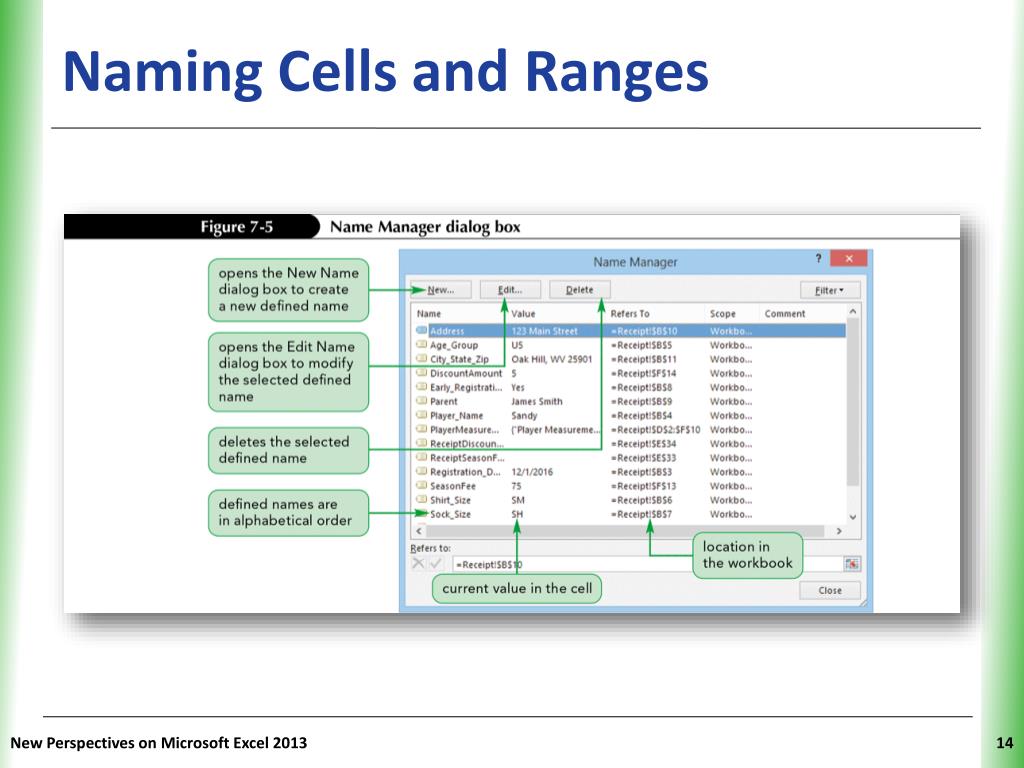This screenshot has width=1024, height=768.
Task: Click the value 12/1/2016
Action: pos(532,472)
